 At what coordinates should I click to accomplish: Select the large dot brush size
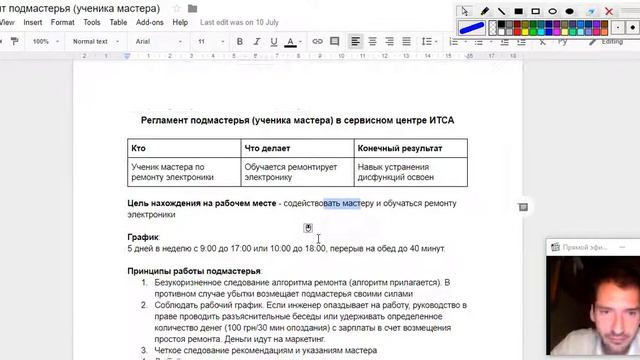pos(632,28)
